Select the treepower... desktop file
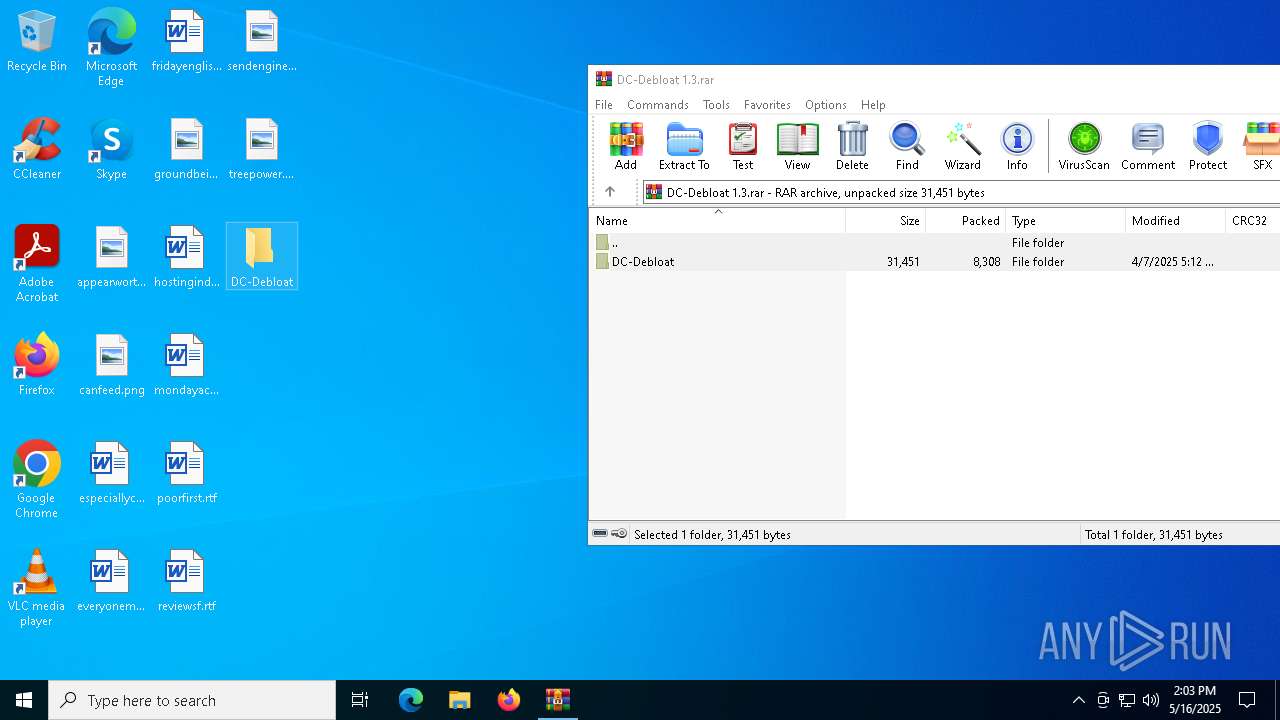This screenshot has height=720, width=1280. pos(262,150)
